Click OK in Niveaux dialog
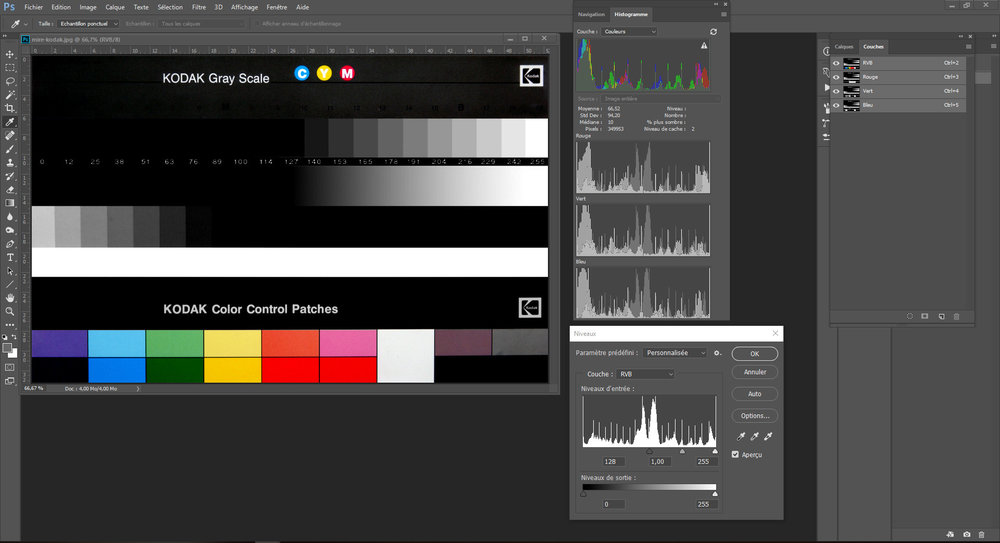The height and width of the screenshot is (543, 1000). click(x=754, y=353)
